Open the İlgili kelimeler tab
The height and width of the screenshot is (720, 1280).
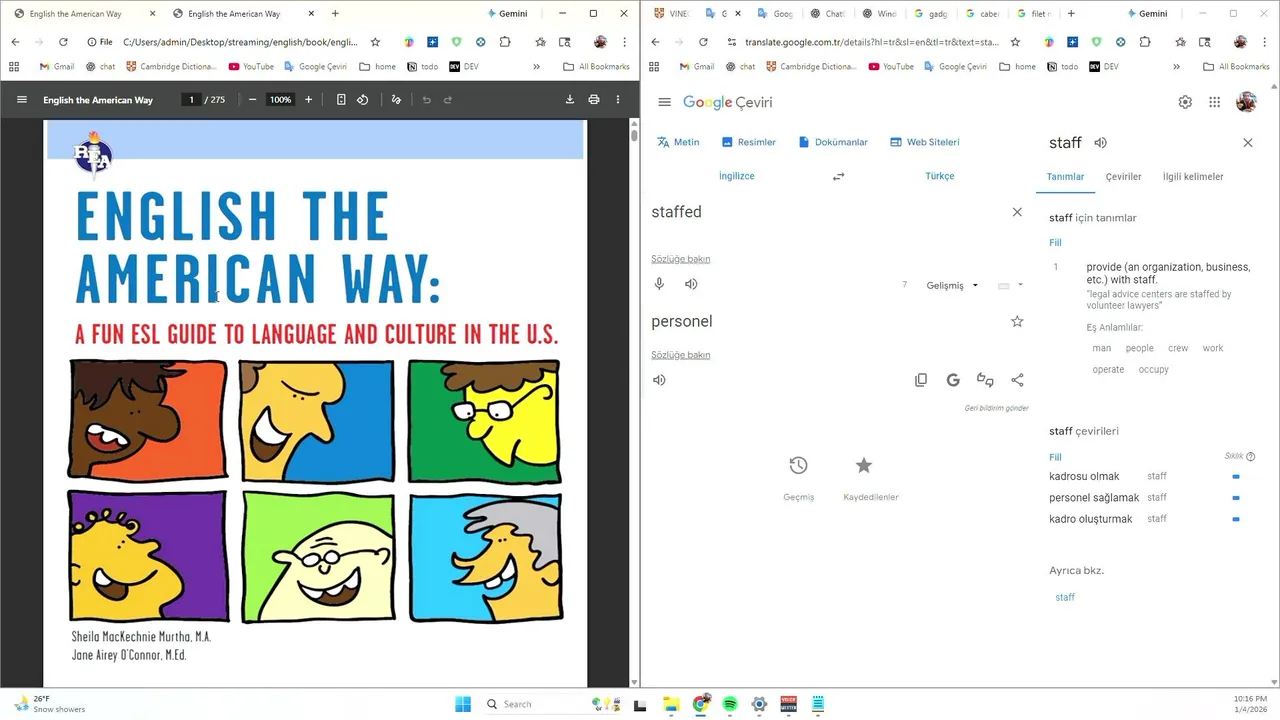click(1193, 177)
